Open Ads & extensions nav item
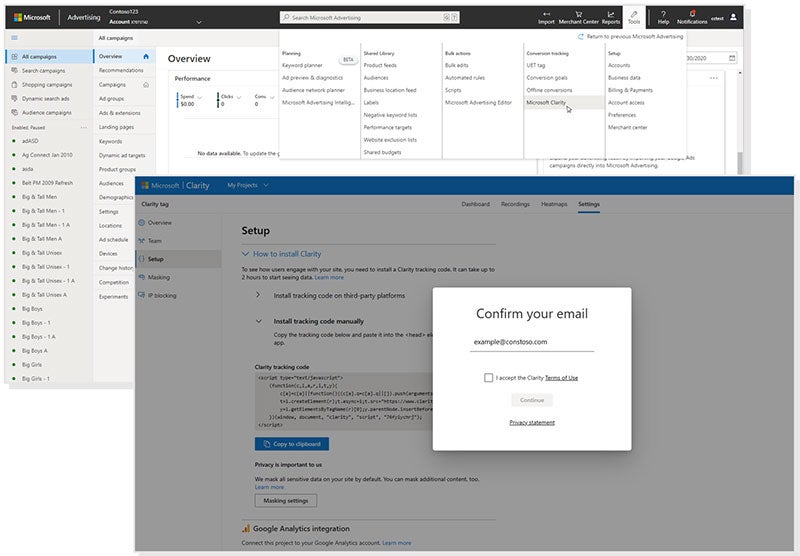This screenshot has width=800, height=556. point(119,113)
